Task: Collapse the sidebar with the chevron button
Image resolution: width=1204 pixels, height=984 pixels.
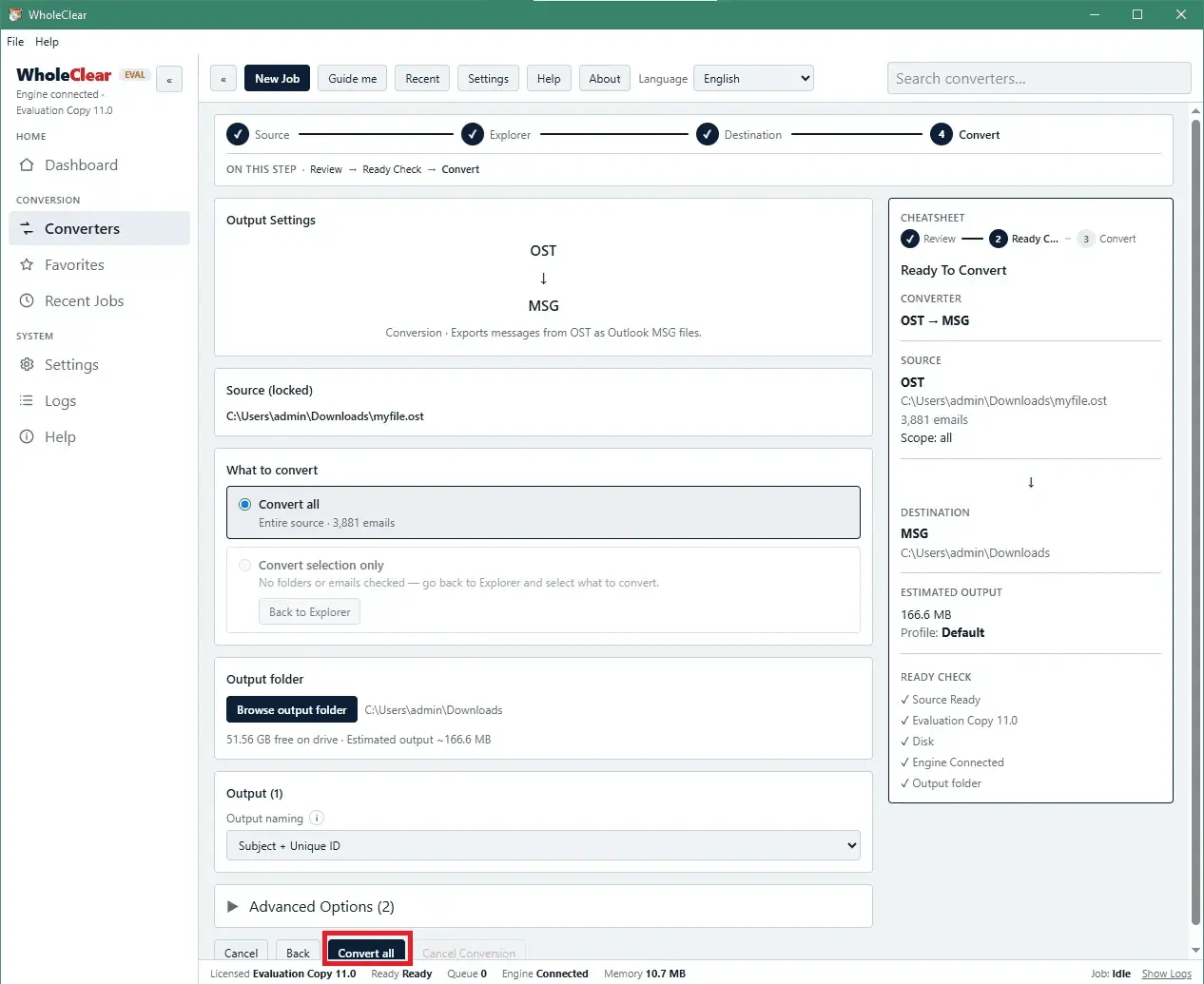Action: (169, 80)
